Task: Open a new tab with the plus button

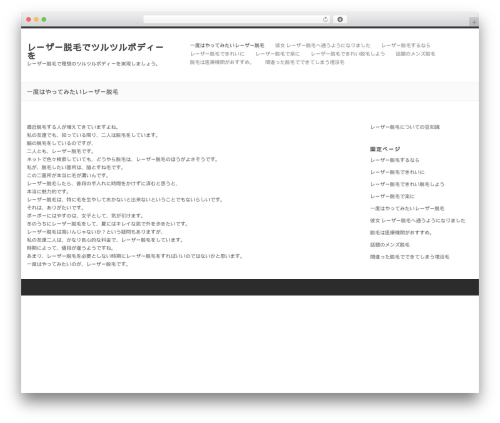Action: coord(474,22)
